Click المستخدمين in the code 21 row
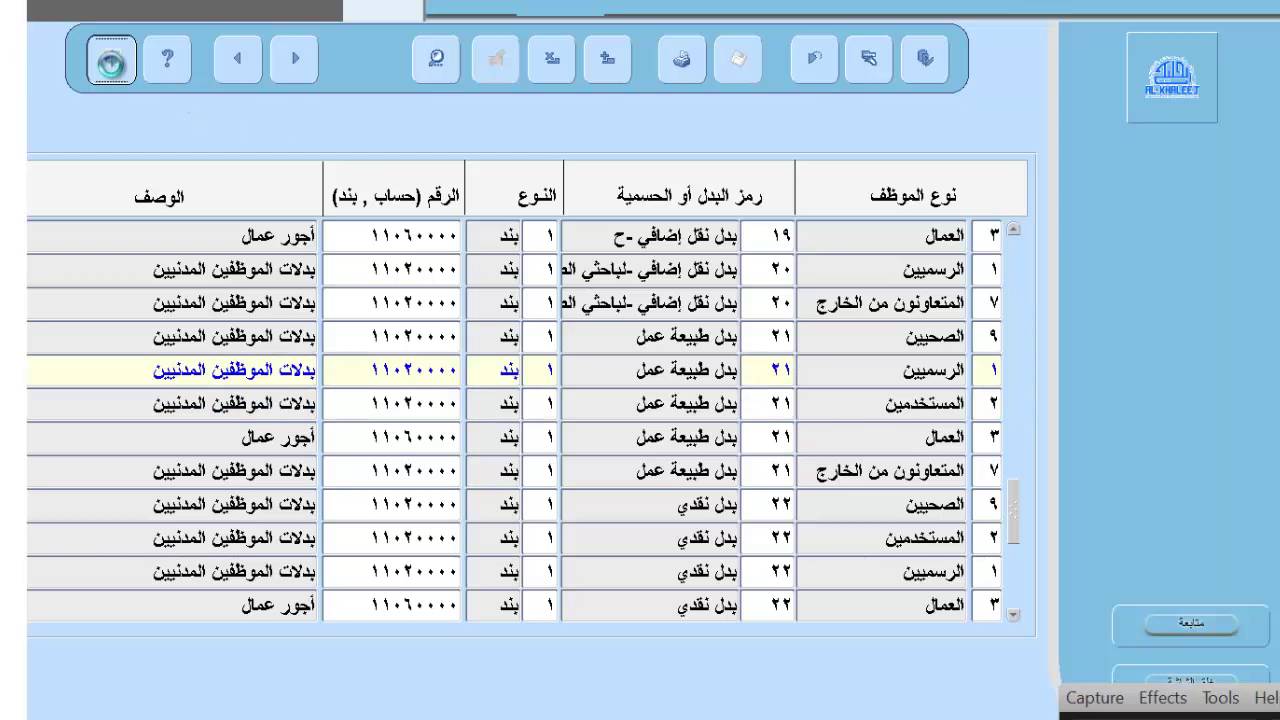The height and width of the screenshot is (720, 1280). [882, 404]
